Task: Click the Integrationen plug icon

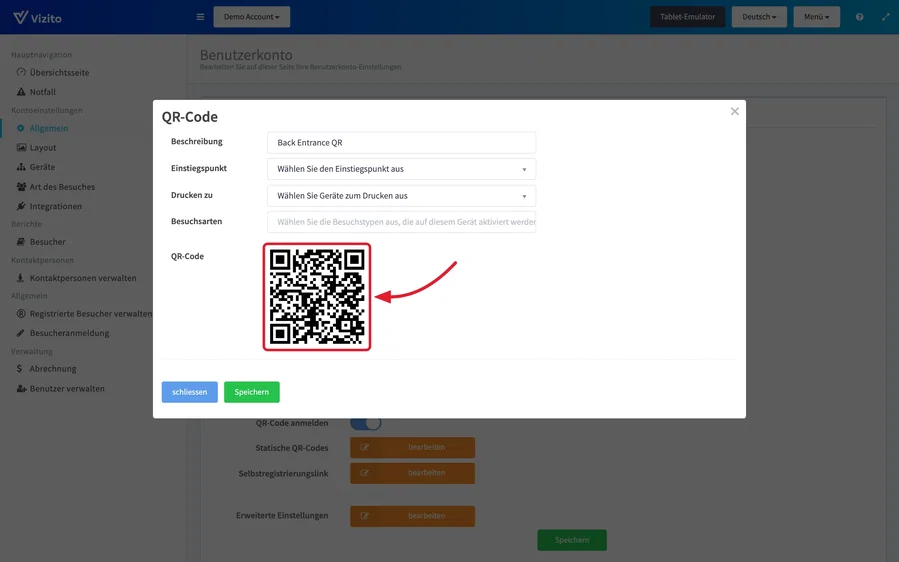Action: tap(21, 206)
